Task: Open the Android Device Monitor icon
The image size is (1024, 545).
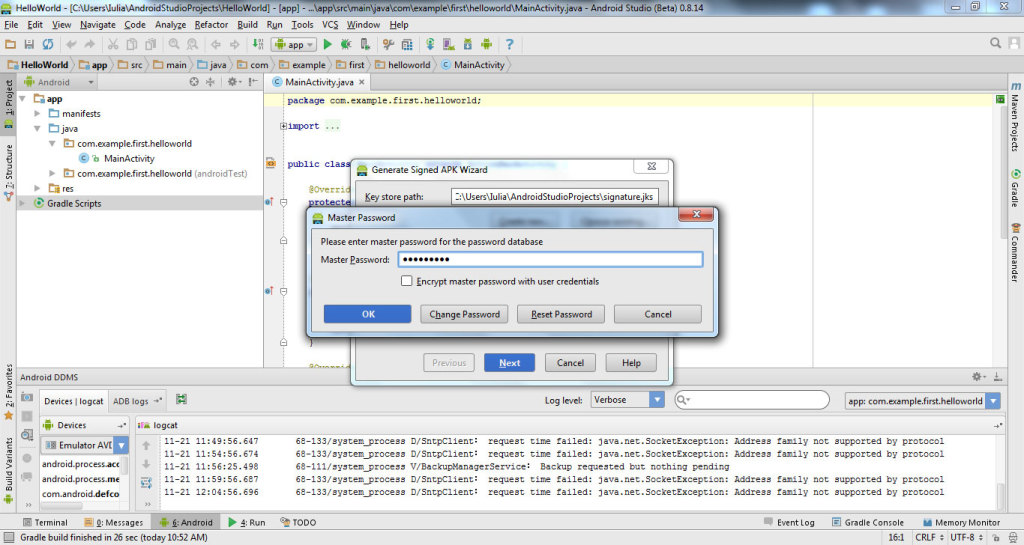Action: point(487,44)
